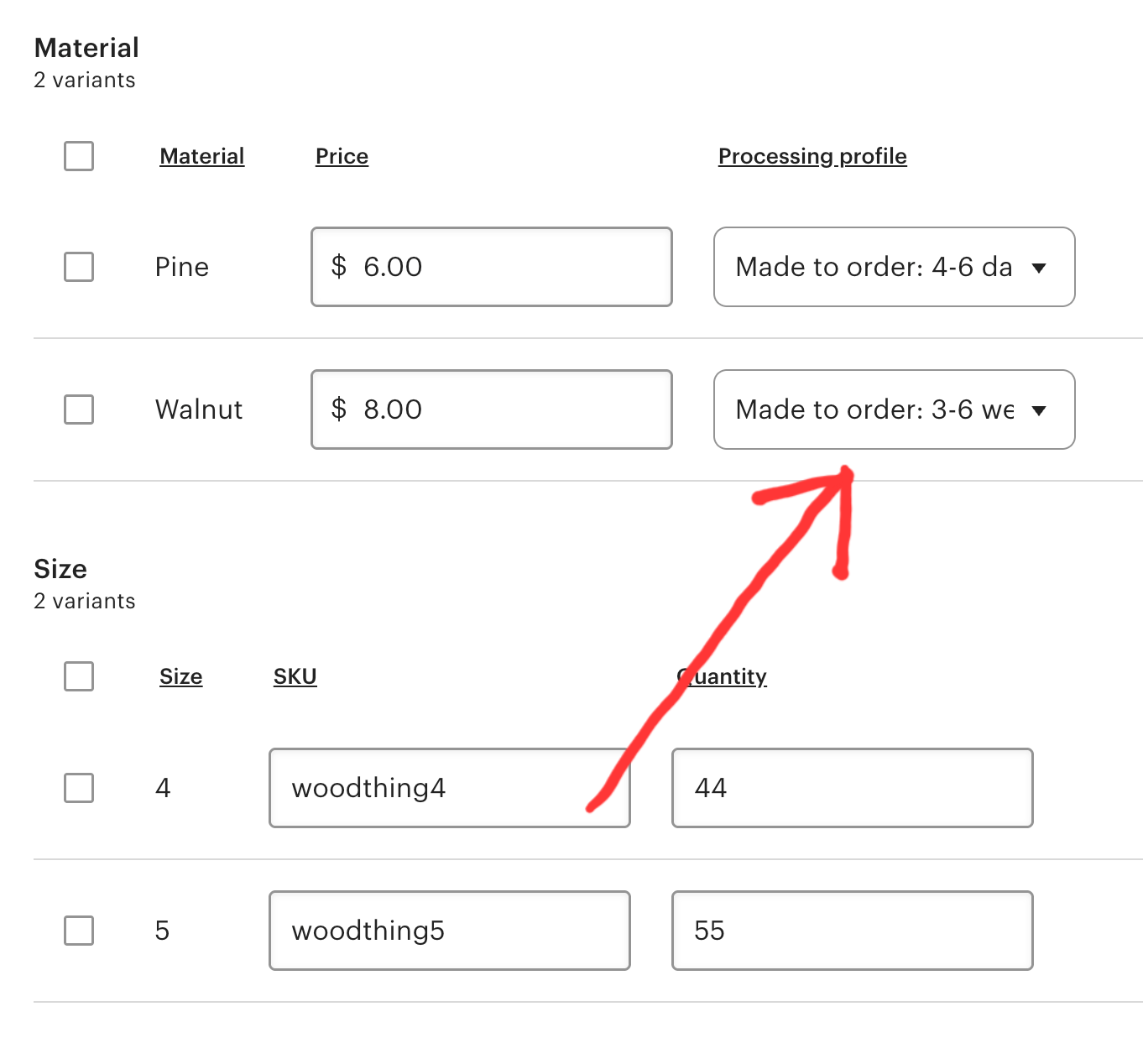Screen dimensions: 1143x1064
Task: Click the SKU column header
Action: coord(295,676)
